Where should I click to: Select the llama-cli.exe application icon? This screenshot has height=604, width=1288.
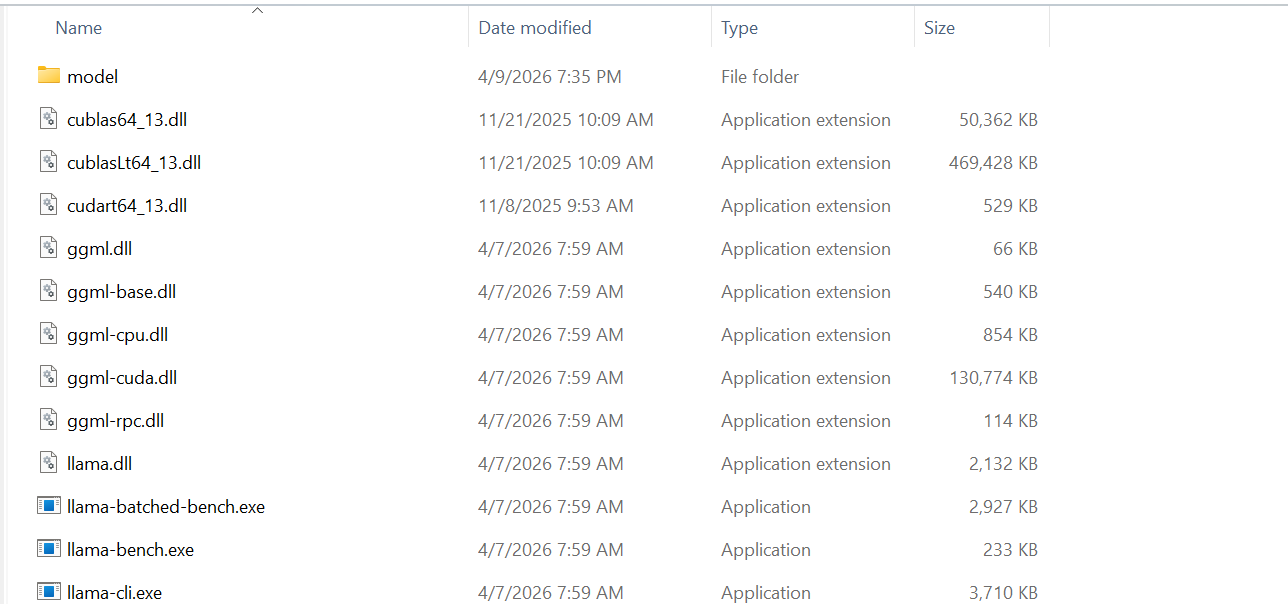[48, 591]
